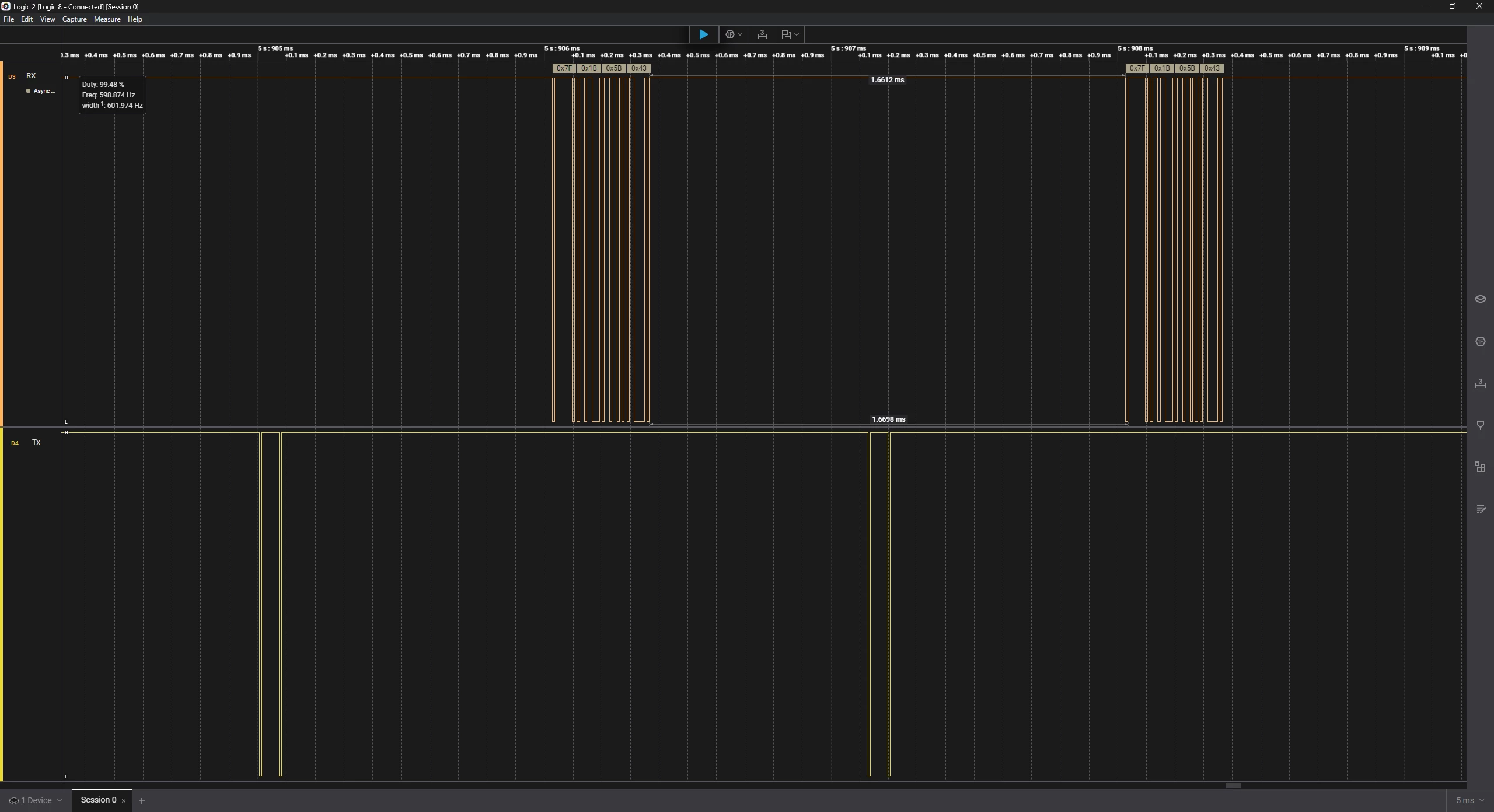Open the Edit menu
Viewport: 1494px width, 812px height.
point(27,19)
